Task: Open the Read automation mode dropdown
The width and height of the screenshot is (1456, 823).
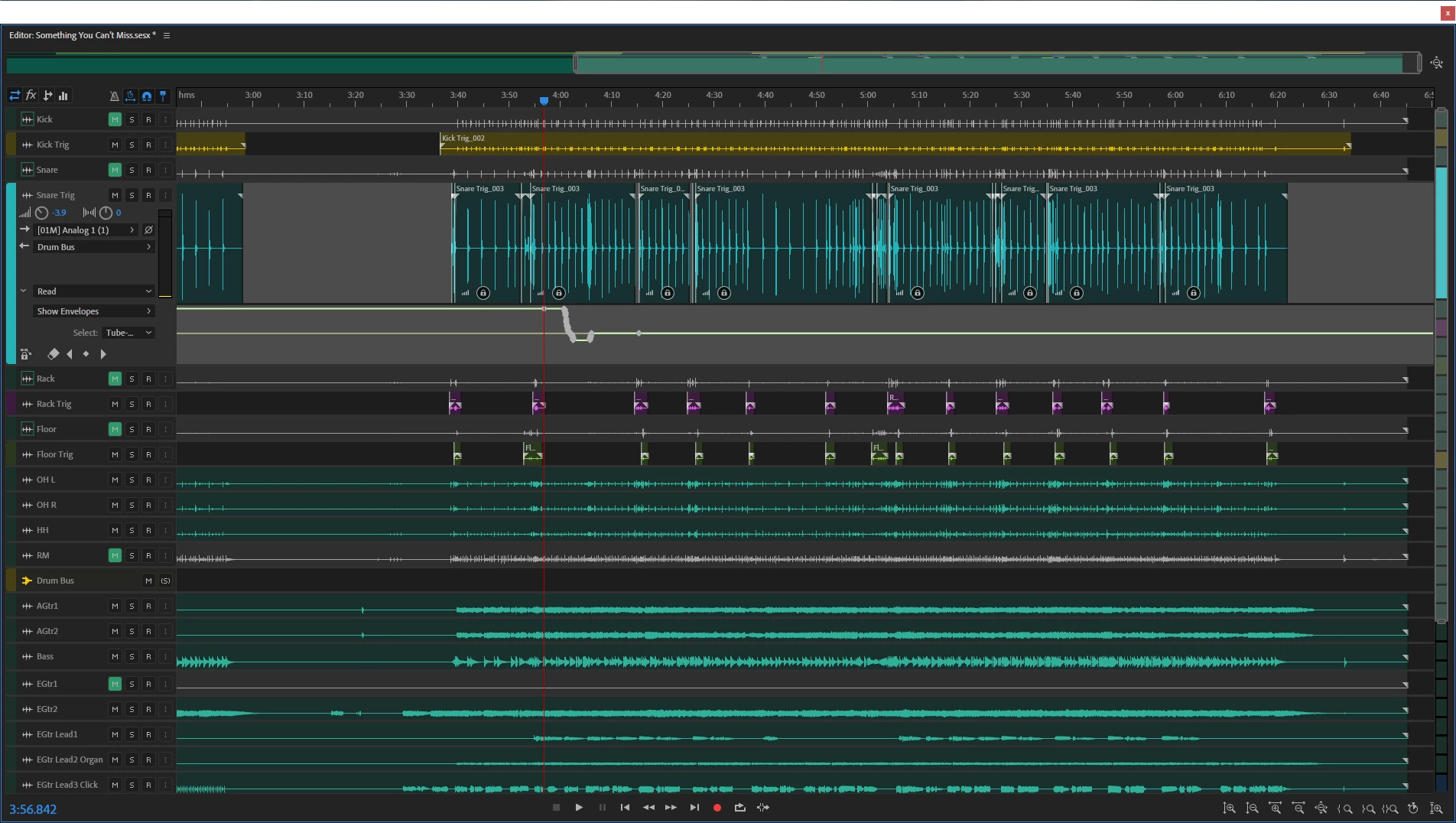Action: coord(94,291)
